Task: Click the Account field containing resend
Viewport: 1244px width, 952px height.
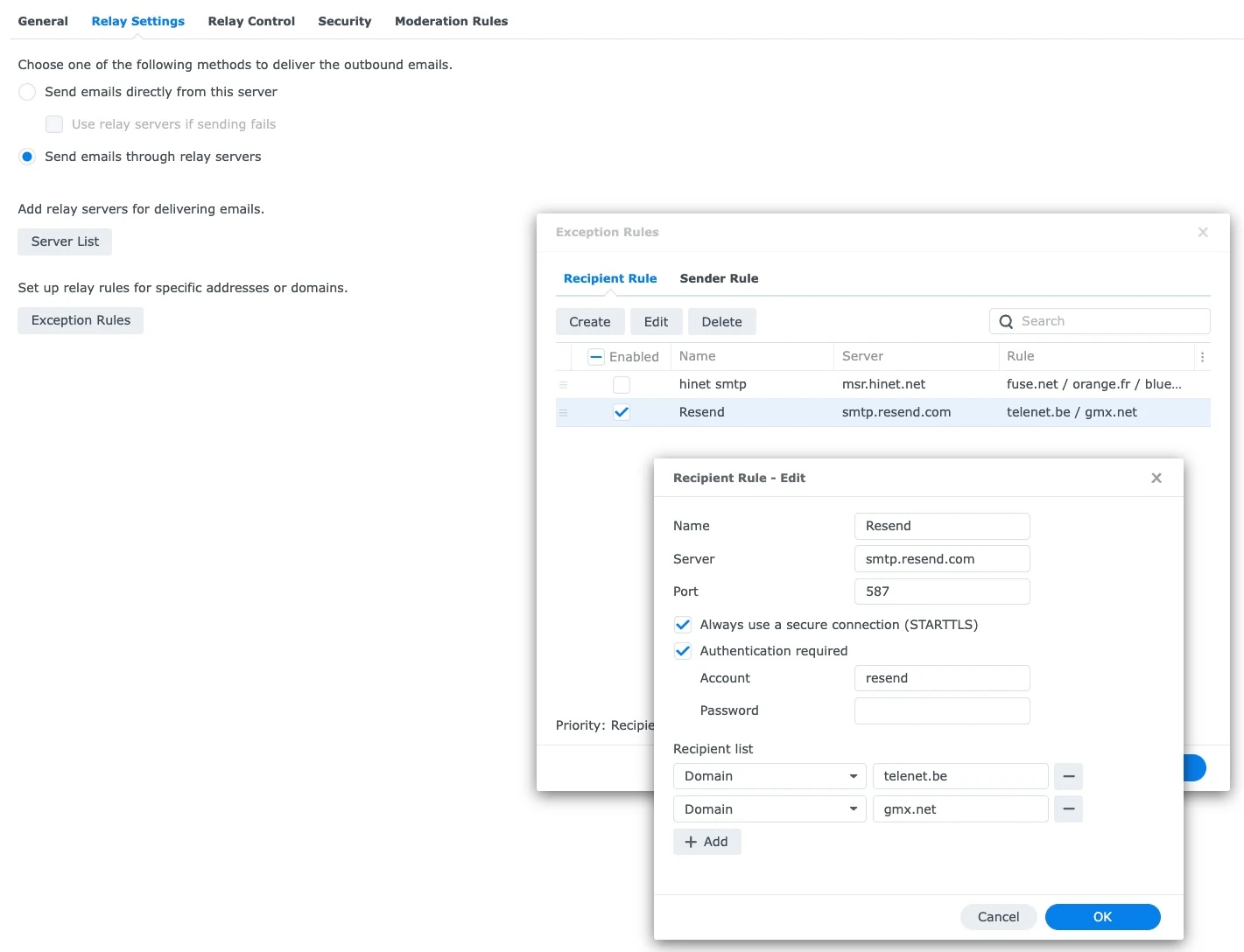Action: [942, 678]
